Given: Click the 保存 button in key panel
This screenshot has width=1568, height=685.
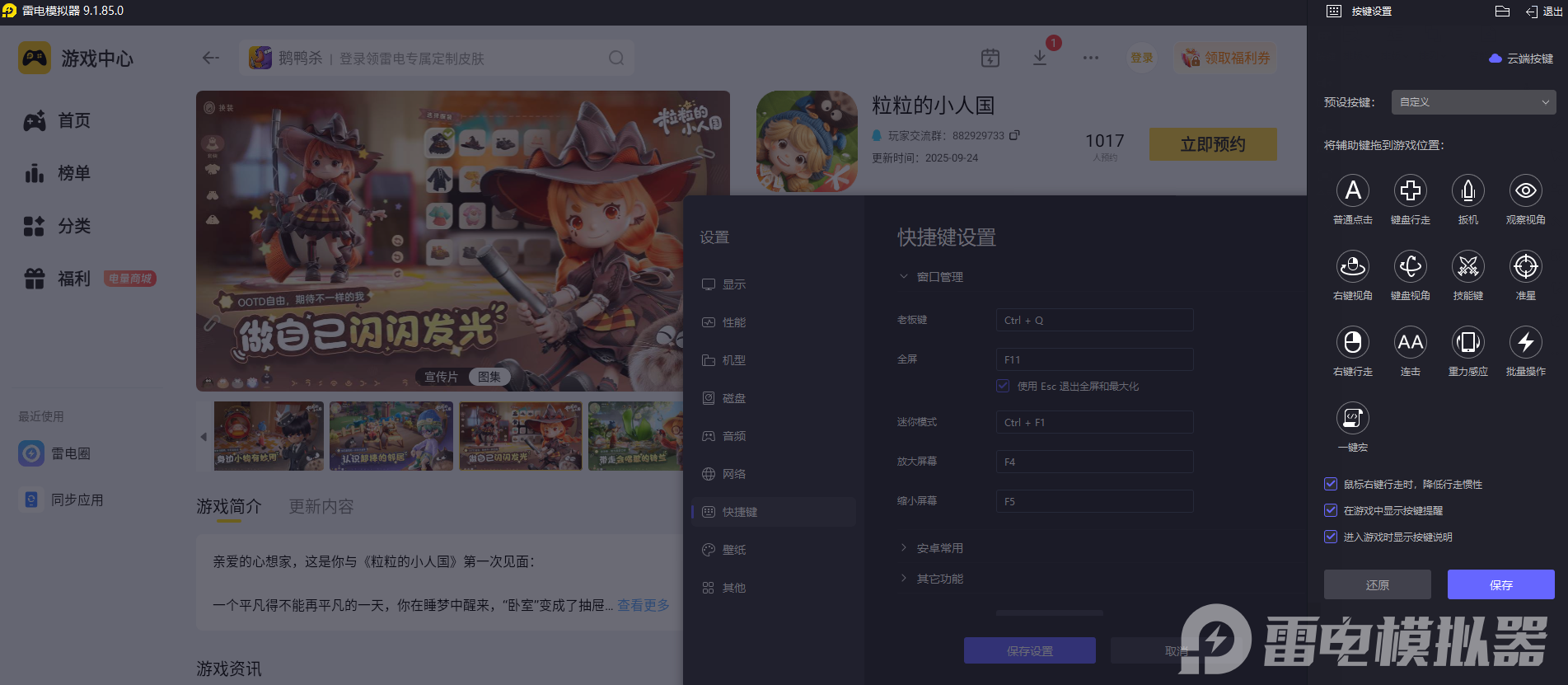Looking at the screenshot, I should [x=1501, y=584].
